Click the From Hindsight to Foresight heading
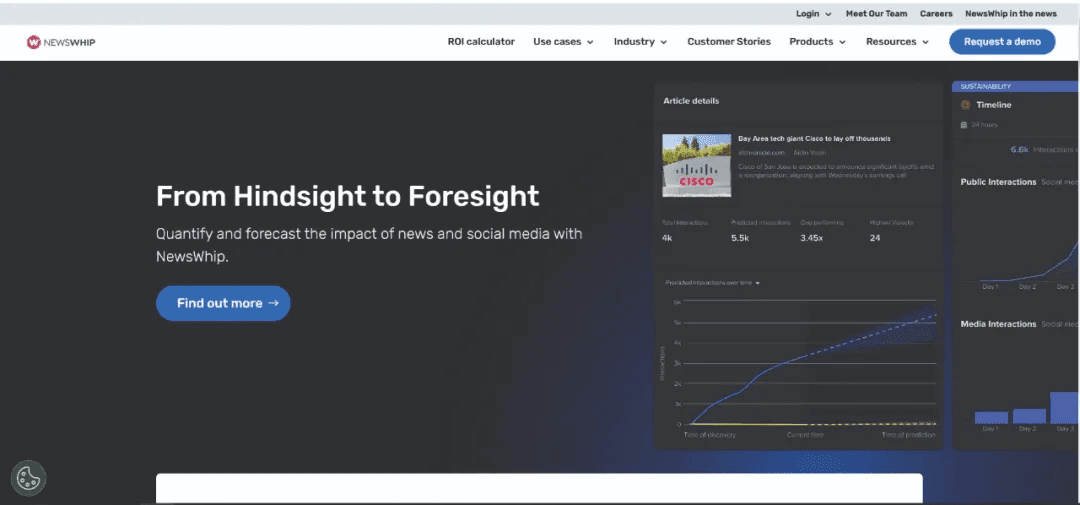The image size is (1080, 505). tap(347, 196)
